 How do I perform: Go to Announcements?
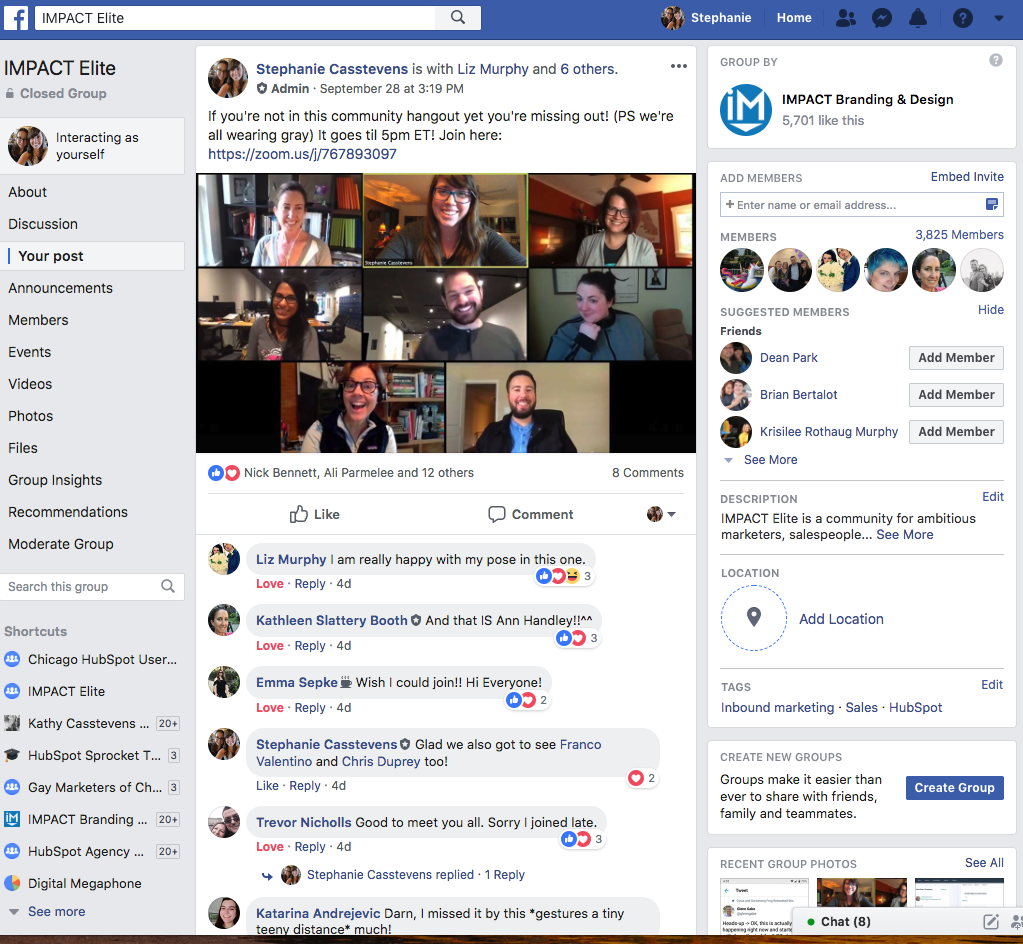(x=61, y=288)
